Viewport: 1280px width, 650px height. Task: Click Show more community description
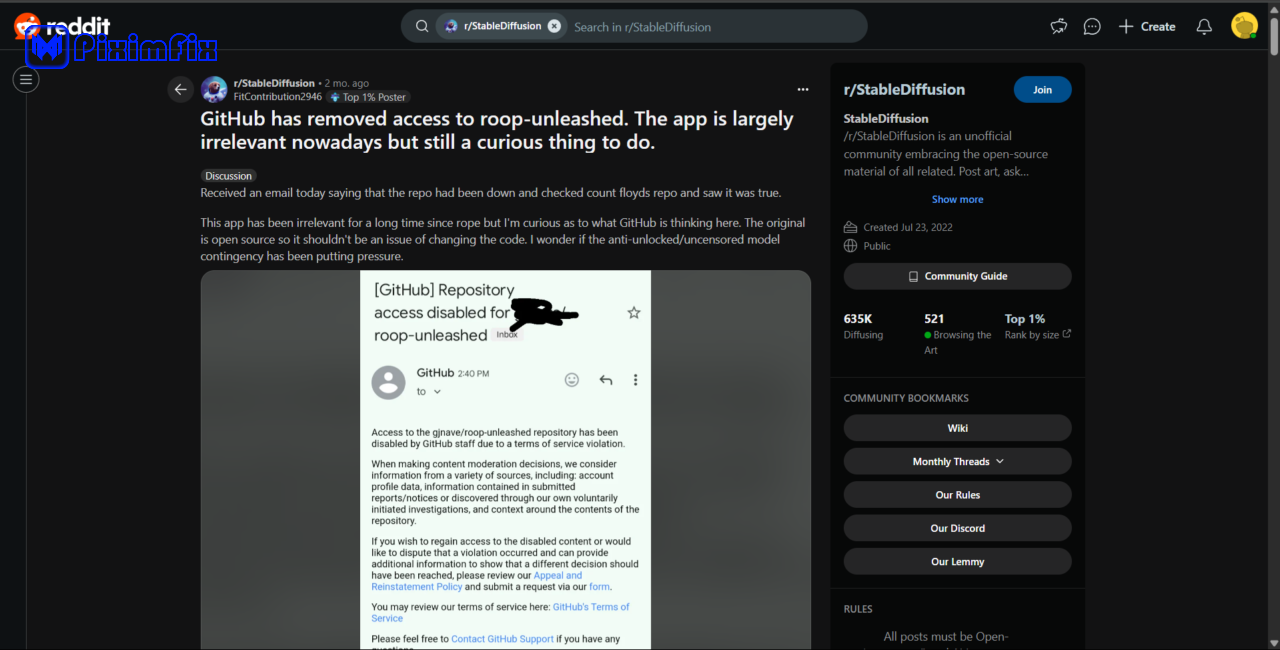[957, 199]
